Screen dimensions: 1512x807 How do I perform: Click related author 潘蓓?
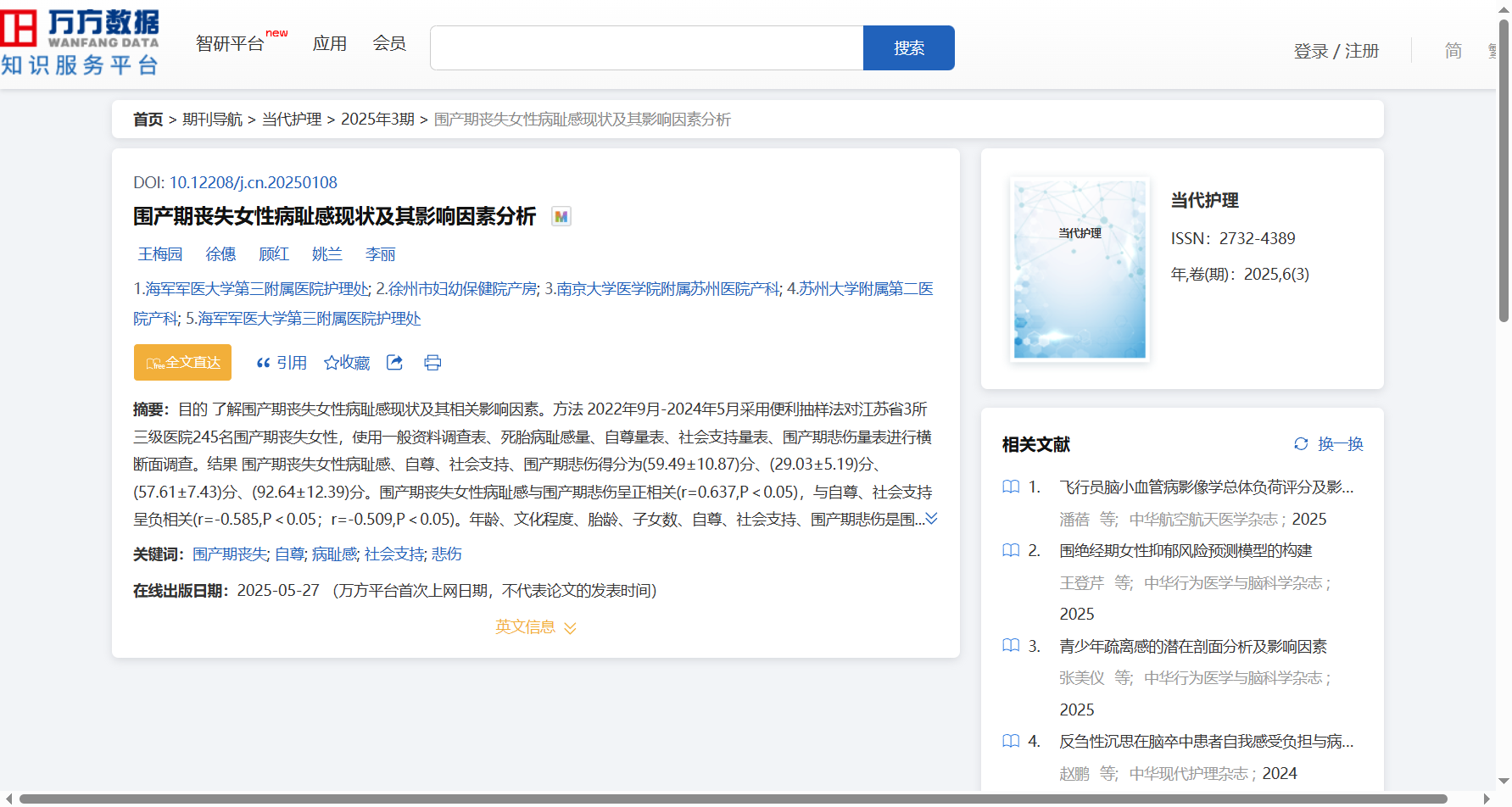coord(1074,520)
